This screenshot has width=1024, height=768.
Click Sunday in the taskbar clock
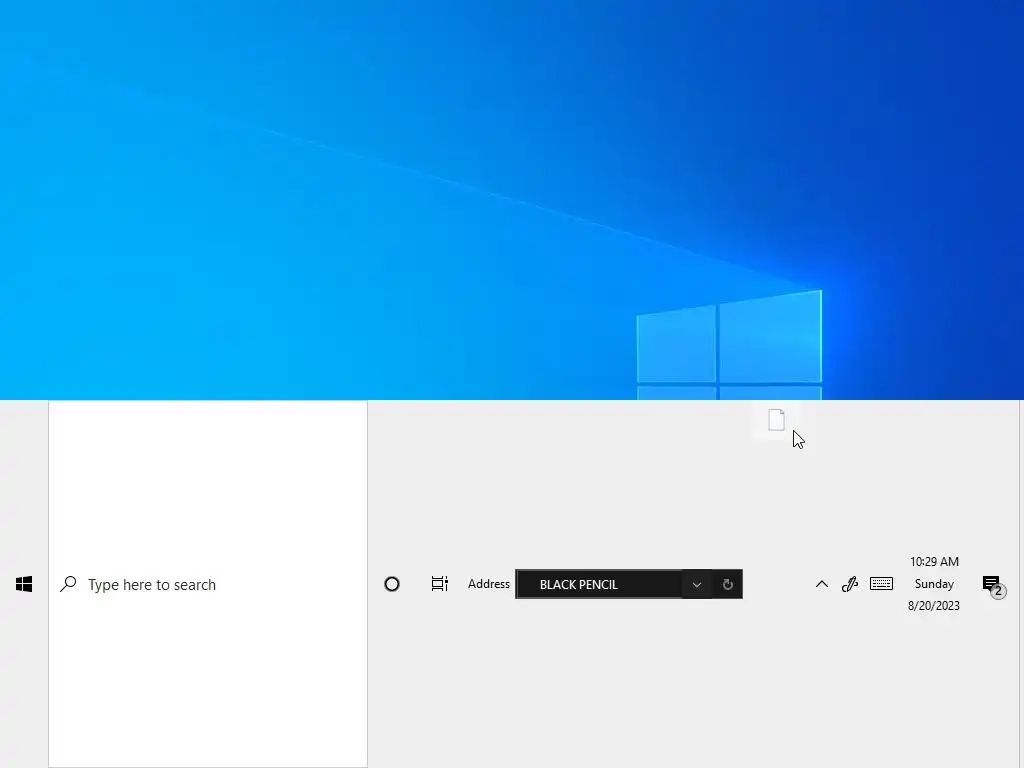(934, 584)
